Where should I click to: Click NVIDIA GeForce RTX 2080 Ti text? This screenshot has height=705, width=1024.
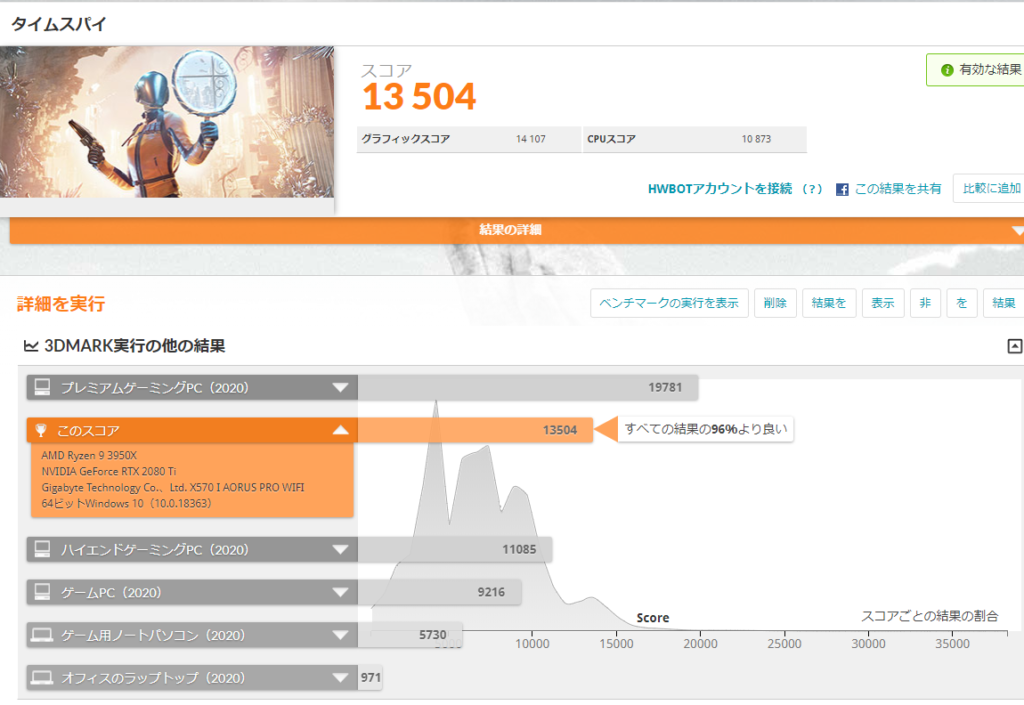pos(108,471)
